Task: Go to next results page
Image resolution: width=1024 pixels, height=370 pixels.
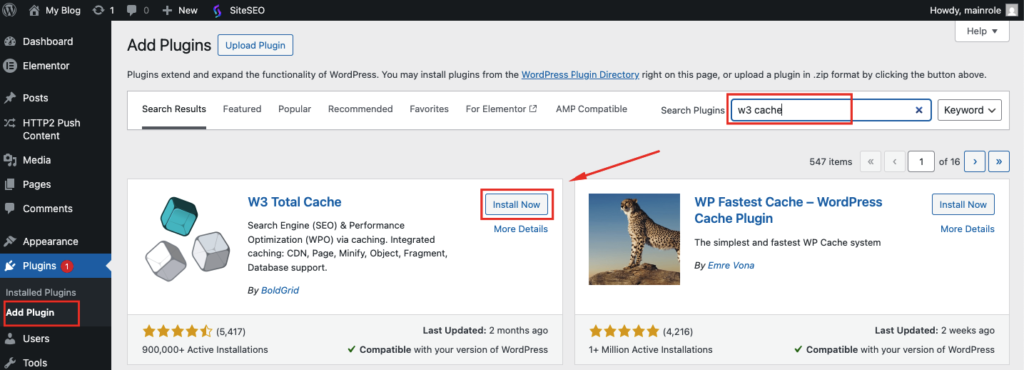Action: (975, 162)
